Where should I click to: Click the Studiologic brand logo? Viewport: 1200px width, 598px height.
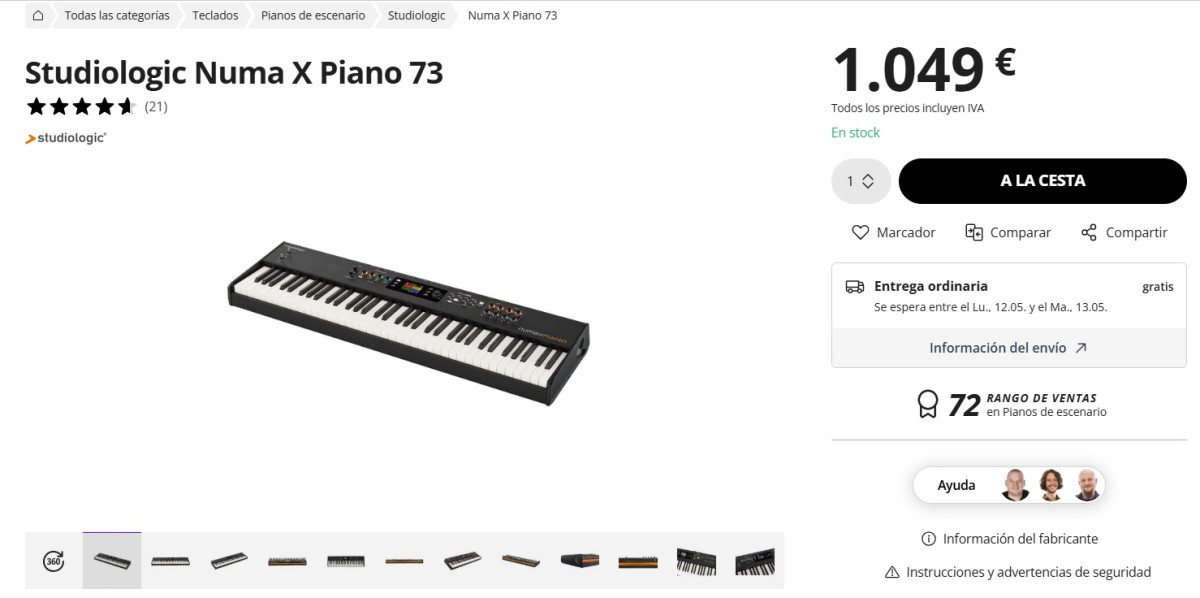click(x=66, y=138)
